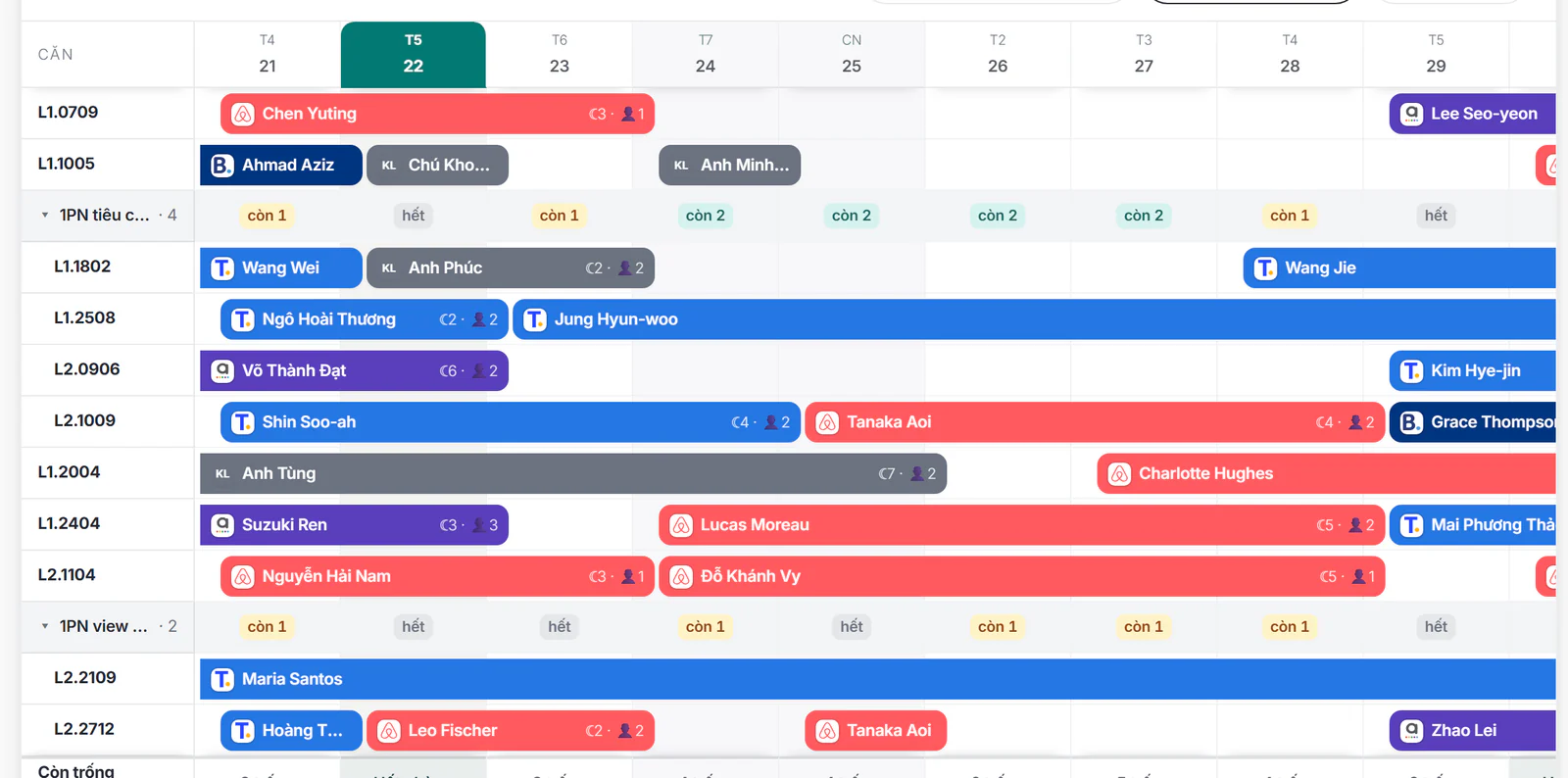The image size is (1568, 778).
Task: Click the KL badge on Chú Kho booking
Action: pos(389,166)
